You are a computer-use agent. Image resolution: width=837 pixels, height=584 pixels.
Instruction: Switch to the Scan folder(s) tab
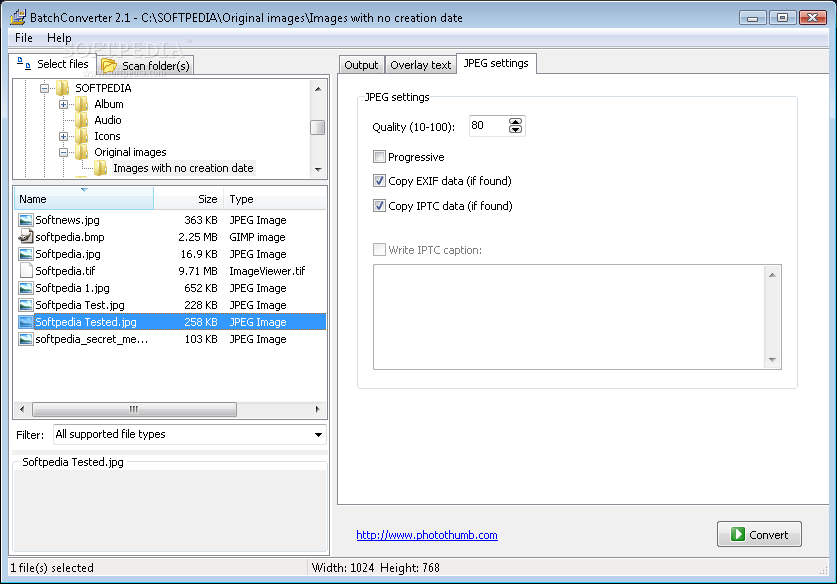pos(146,65)
